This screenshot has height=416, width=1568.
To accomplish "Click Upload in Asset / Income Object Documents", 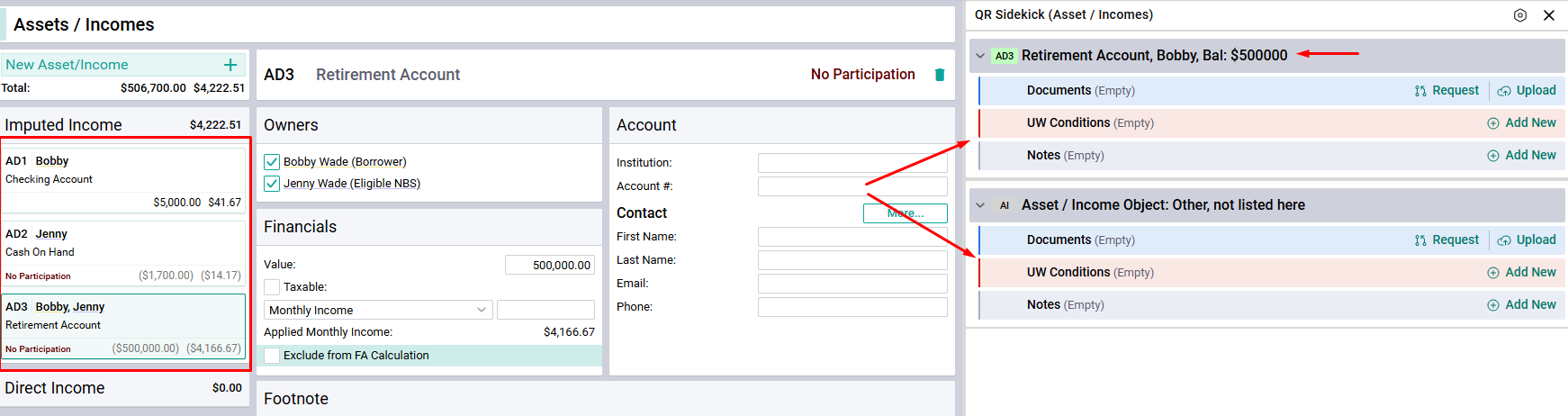I will point(1527,240).
